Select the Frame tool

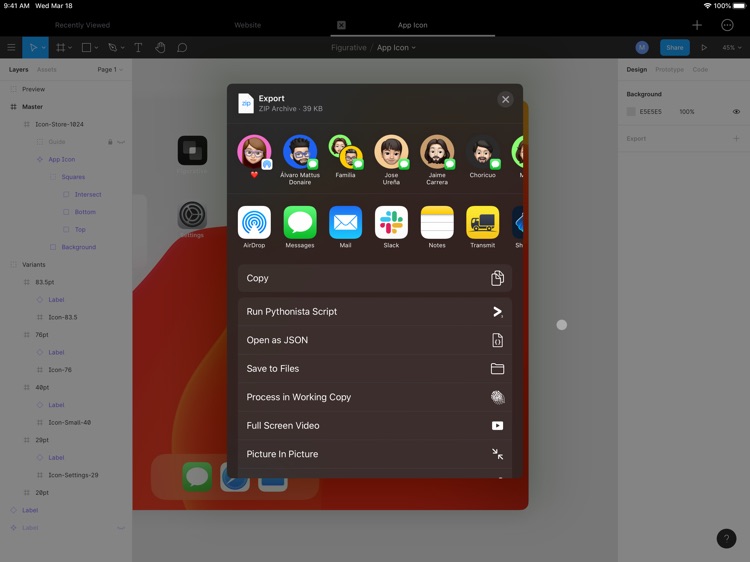tap(60, 47)
